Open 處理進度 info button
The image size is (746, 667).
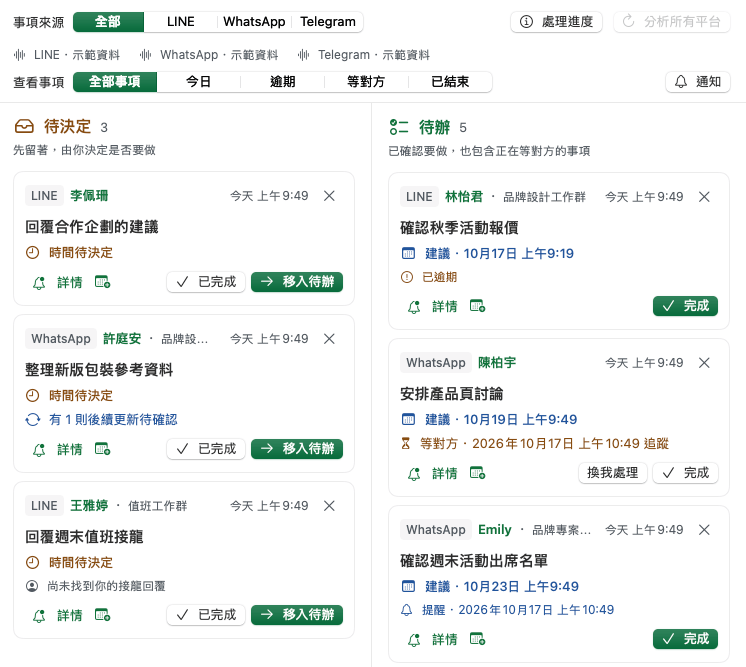[x=556, y=22]
